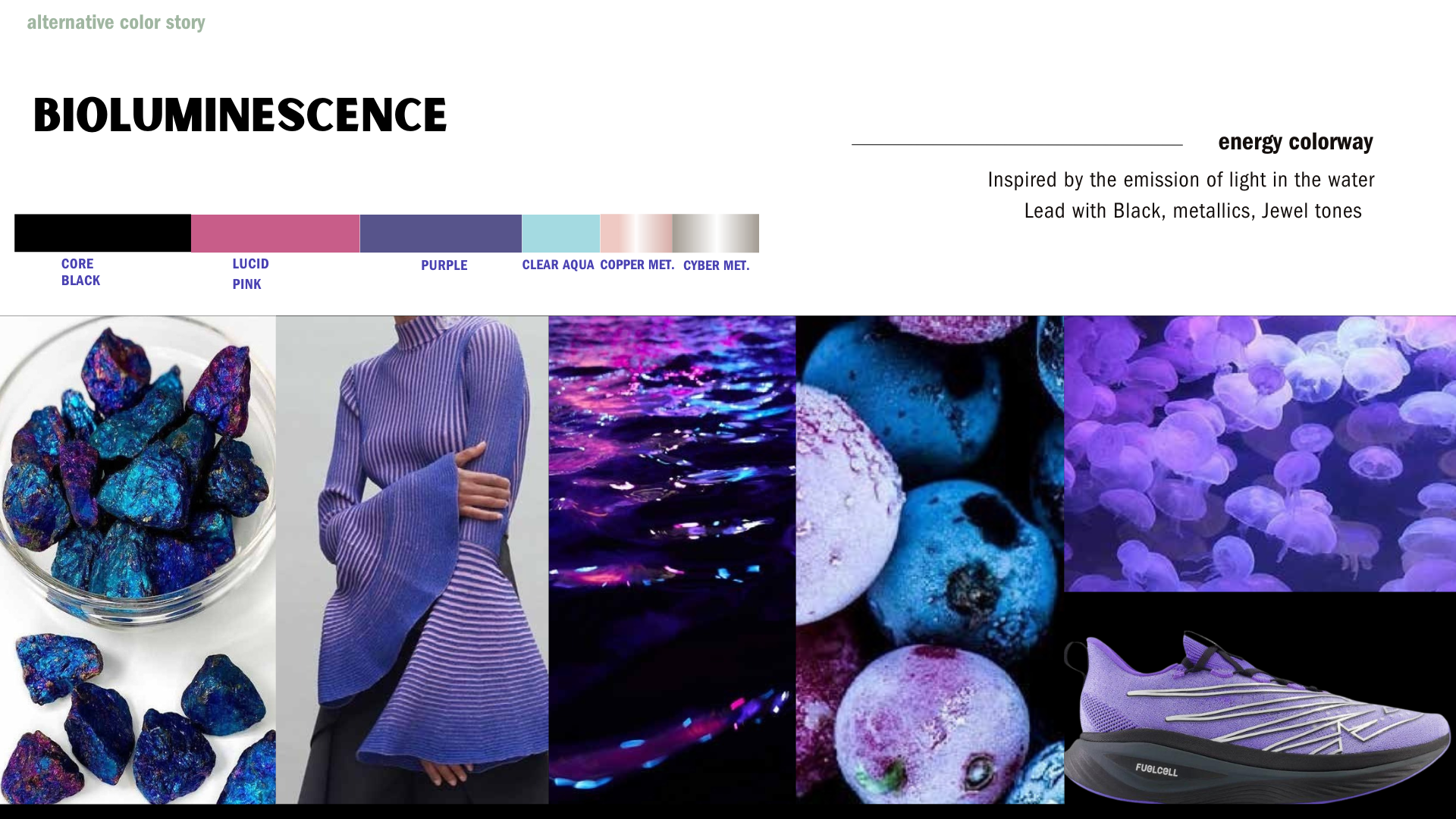Click the Lucid Pink label text

pos(250,274)
